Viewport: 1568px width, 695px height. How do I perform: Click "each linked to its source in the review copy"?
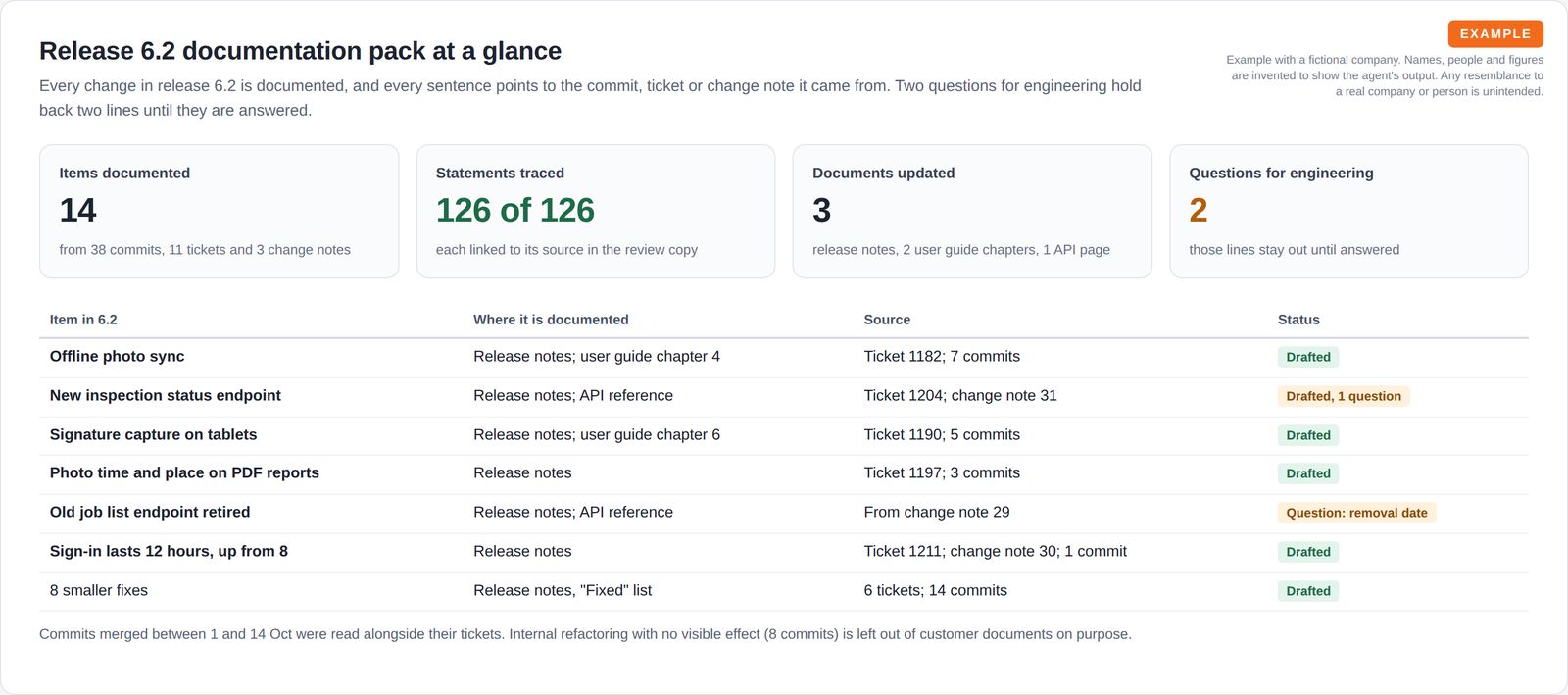click(x=566, y=250)
